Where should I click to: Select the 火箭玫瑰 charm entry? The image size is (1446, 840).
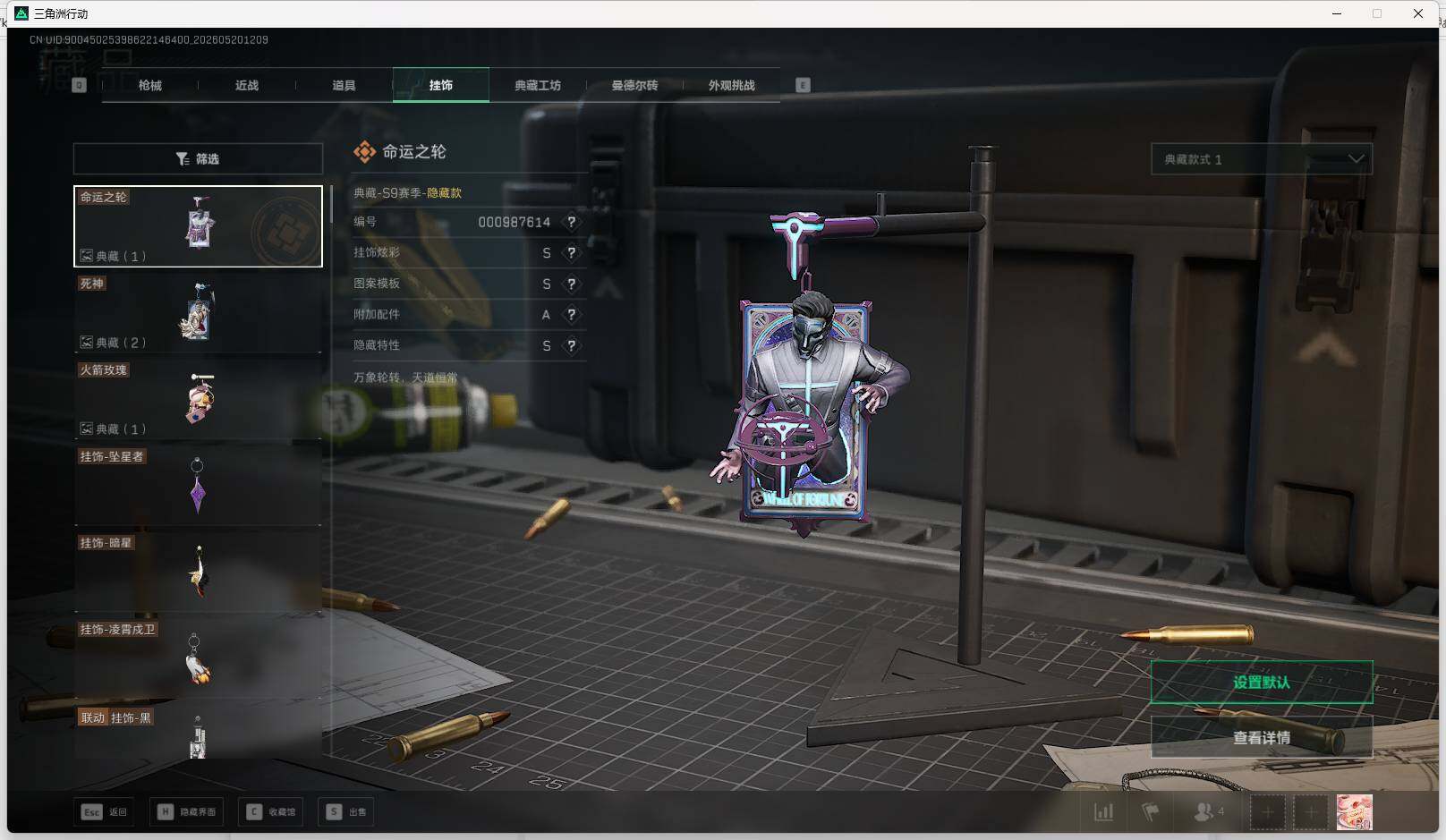(198, 399)
